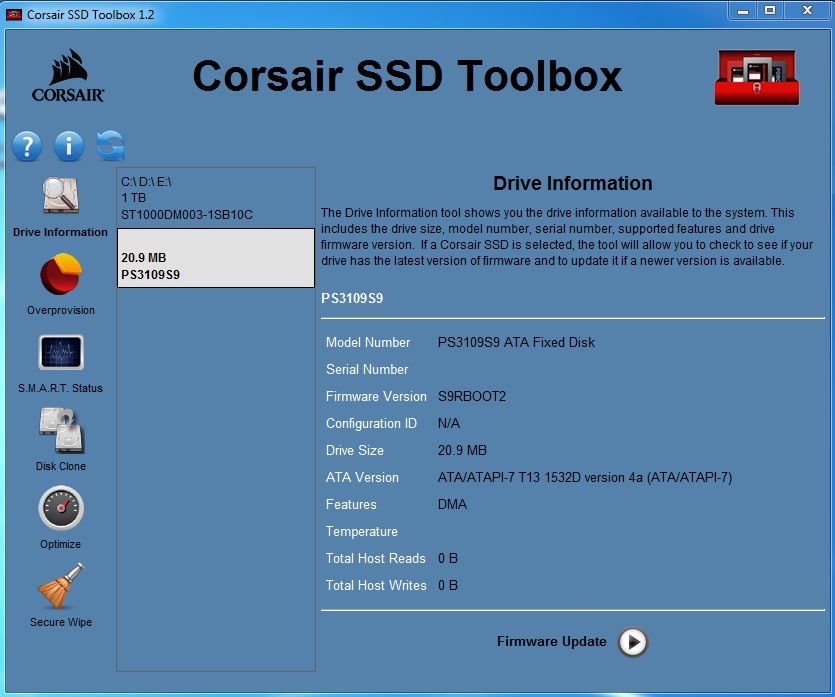Open the Overprovision pie chart icon

coord(61,274)
